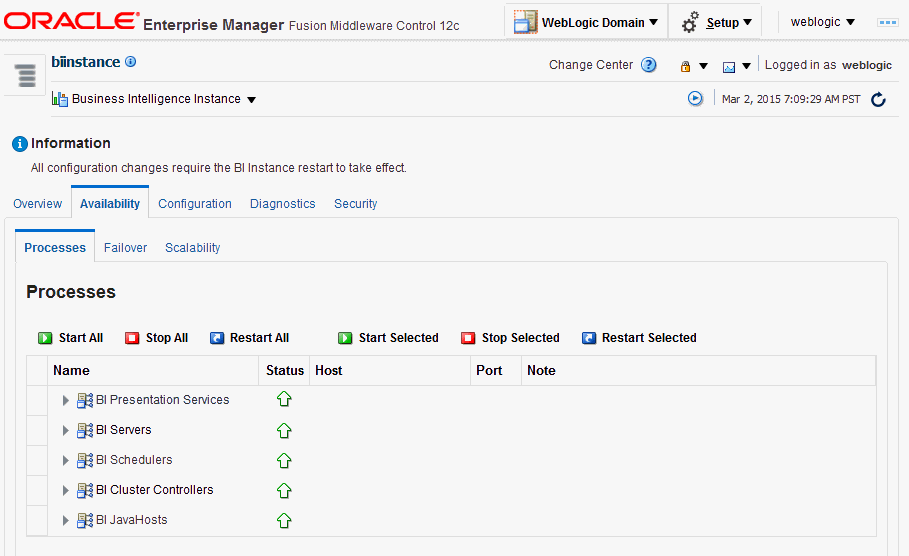Expand the BI Presentation Services node
This screenshot has width=909, height=556.
66,400
